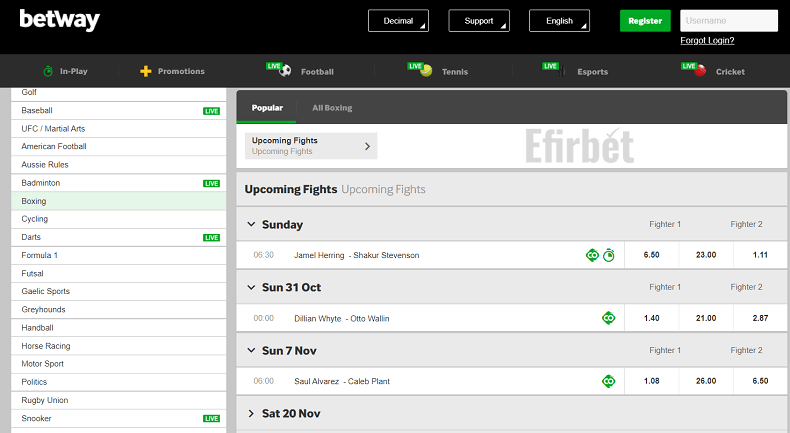Click the betway logo
The height and width of the screenshot is (433, 790).
point(59,20)
